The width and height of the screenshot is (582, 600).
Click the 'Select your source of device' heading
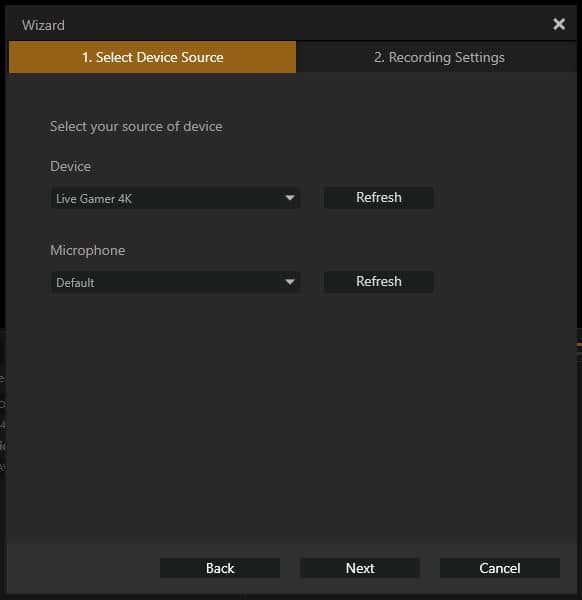tap(136, 126)
